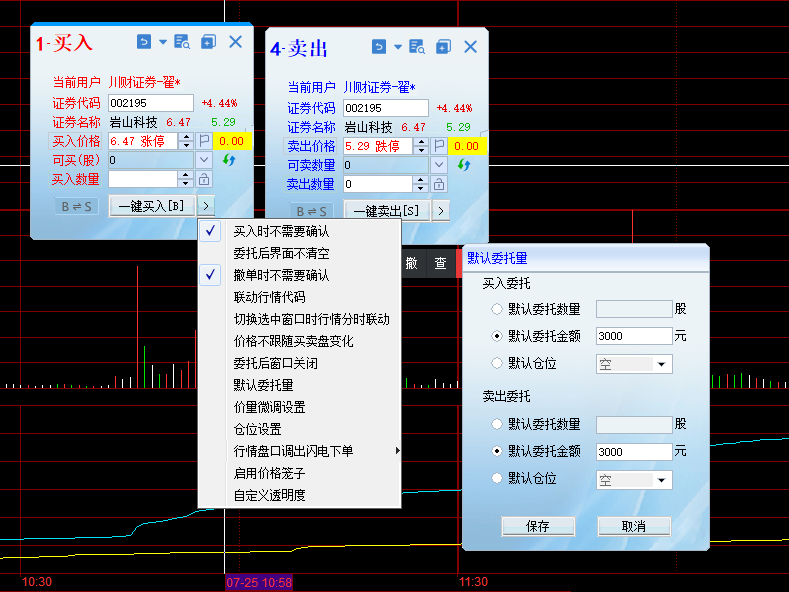This screenshot has width=789, height=592.
Task: Open 默认仓位 dropdown under 买入委托
Action: click(634, 364)
